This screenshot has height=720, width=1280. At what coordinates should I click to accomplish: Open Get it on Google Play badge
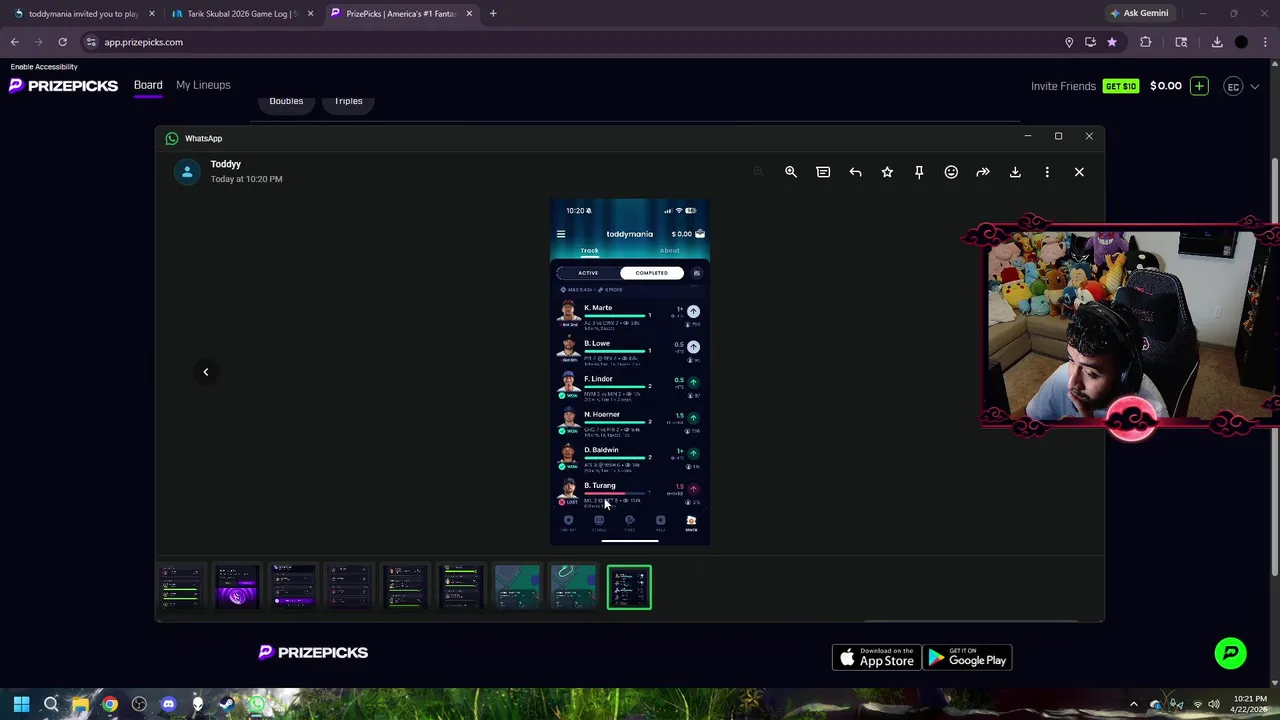click(967, 657)
